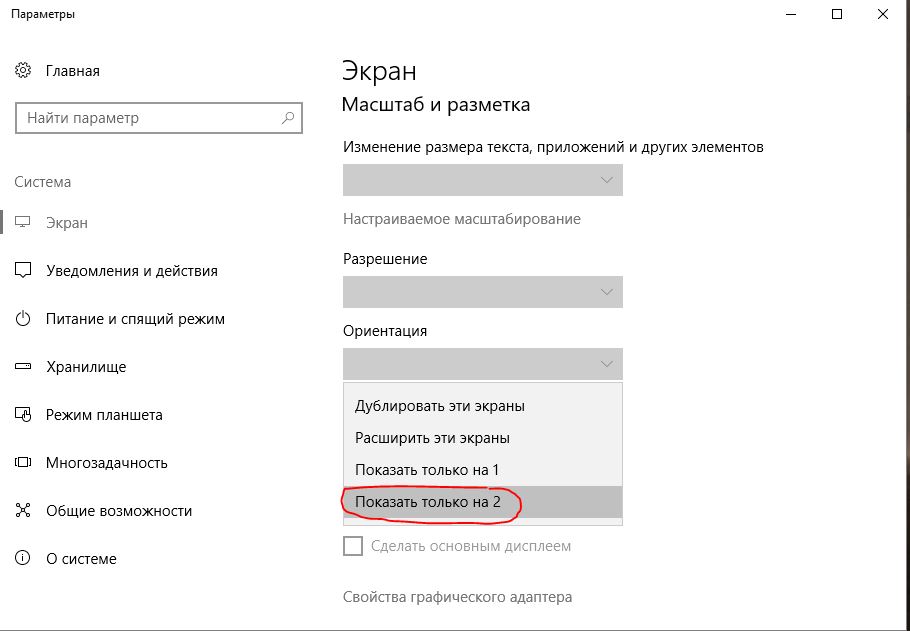Choose Расширить эти экраны option

coord(433,438)
